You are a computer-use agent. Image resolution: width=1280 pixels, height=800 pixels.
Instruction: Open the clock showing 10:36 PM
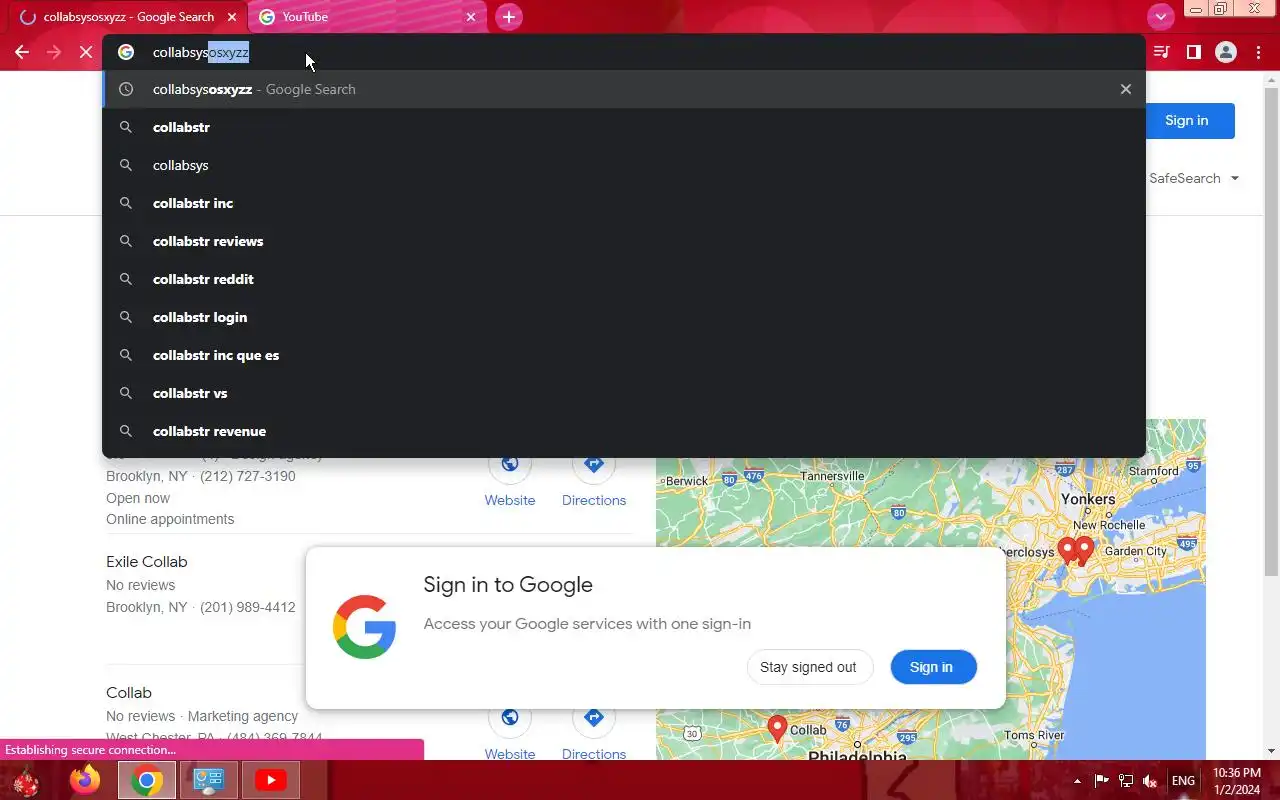click(1237, 781)
